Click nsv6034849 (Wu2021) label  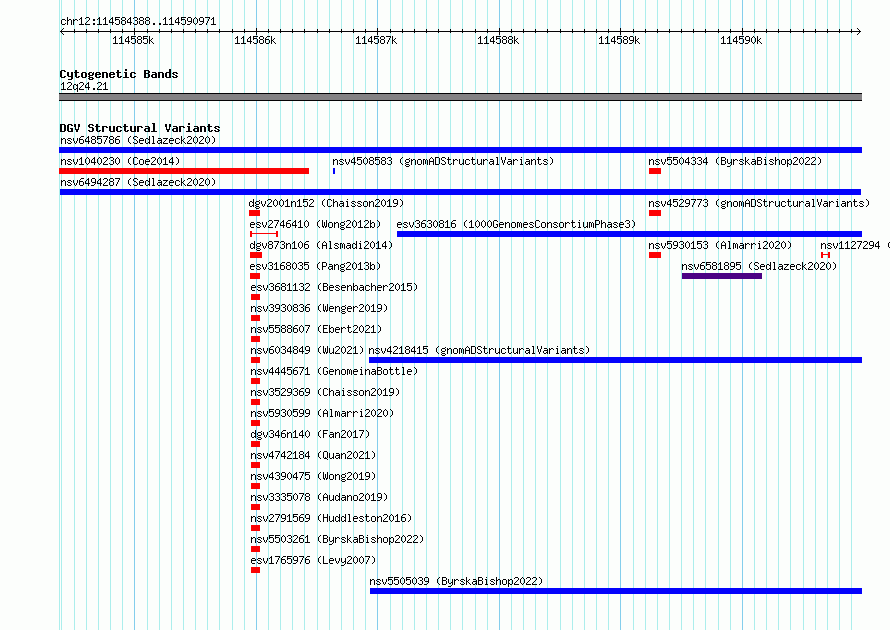[x=307, y=350]
